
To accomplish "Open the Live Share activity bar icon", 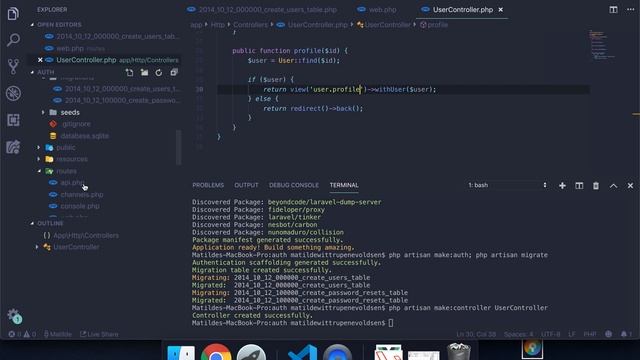I will pos(13,147).
